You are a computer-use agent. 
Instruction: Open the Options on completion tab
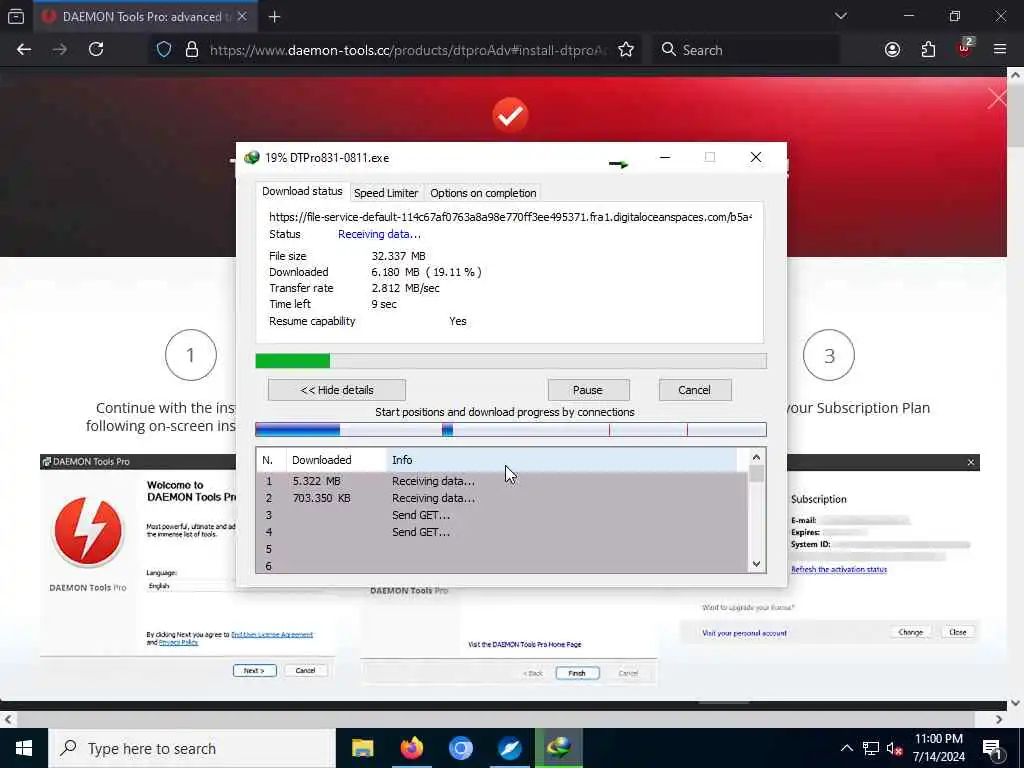483,193
